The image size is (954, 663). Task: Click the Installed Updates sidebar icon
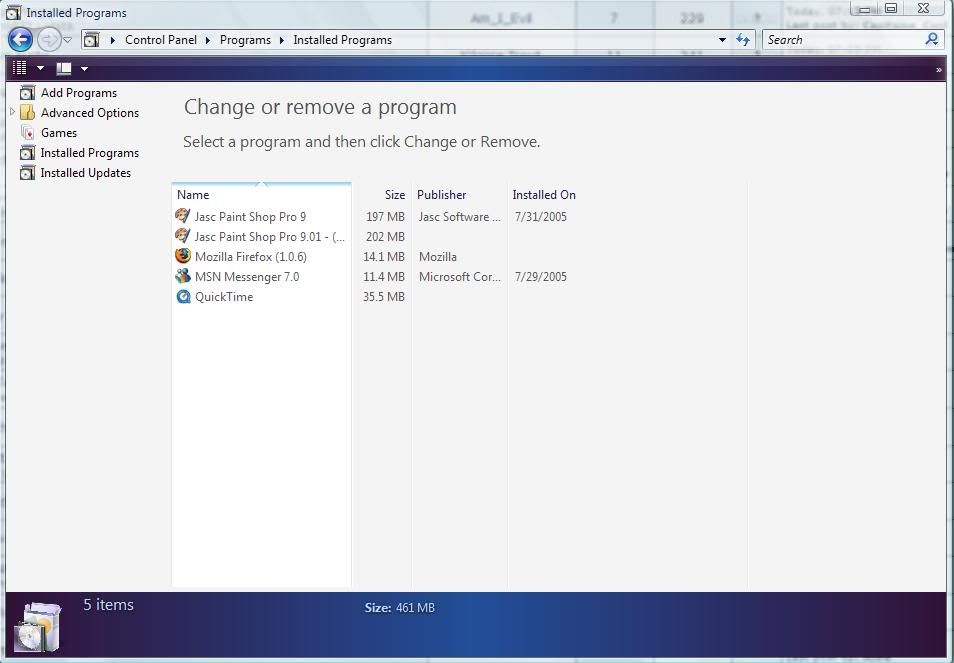(x=27, y=173)
